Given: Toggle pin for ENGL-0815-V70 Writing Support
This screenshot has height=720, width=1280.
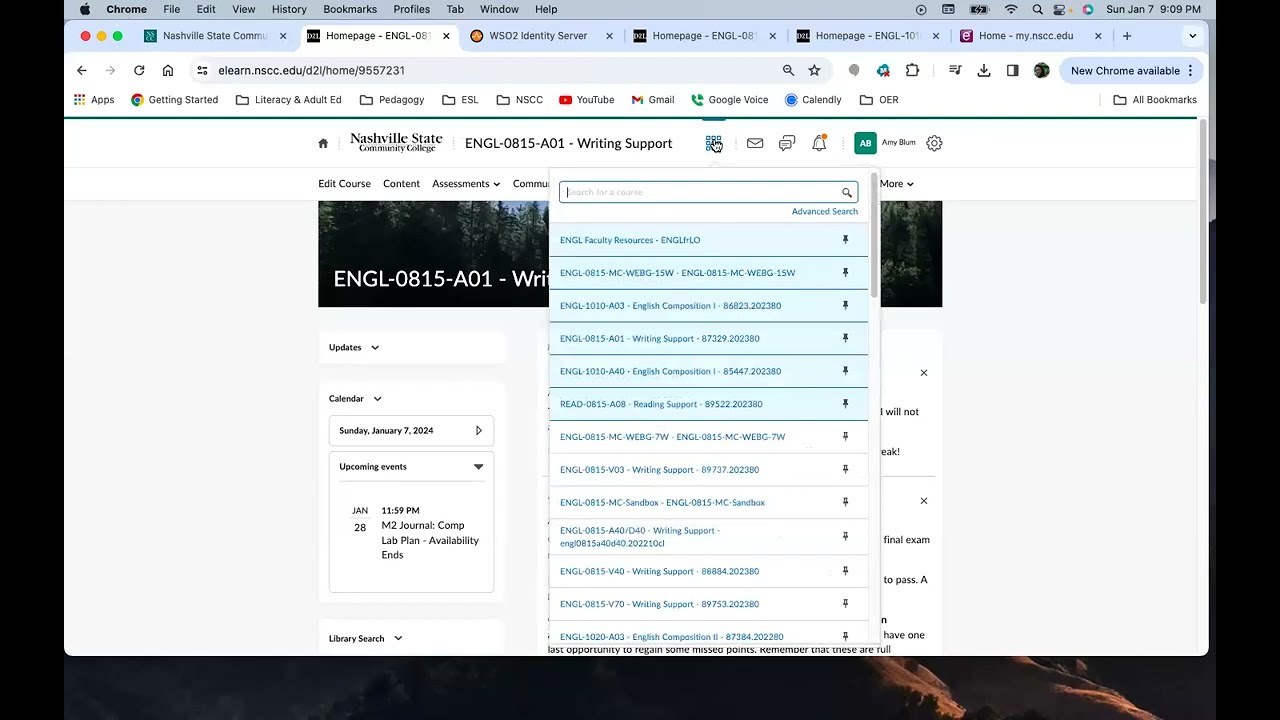Looking at the screenshot, I should (x=845, y=604).
